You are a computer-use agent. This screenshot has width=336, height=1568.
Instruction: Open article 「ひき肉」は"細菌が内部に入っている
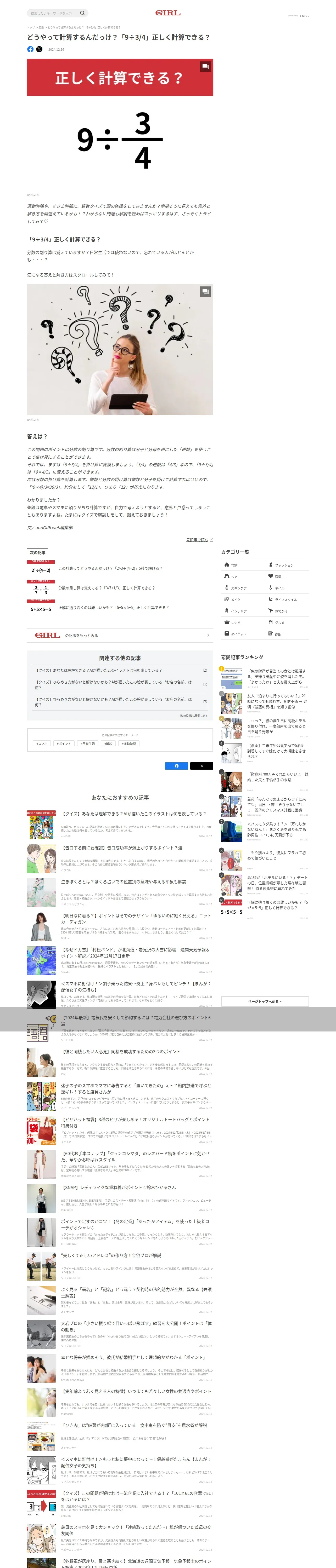134,1426
